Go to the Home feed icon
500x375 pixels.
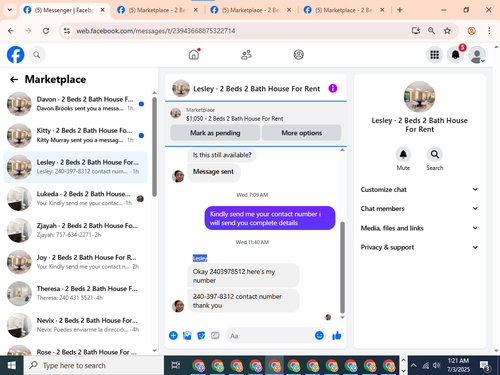tap(194, 54)
